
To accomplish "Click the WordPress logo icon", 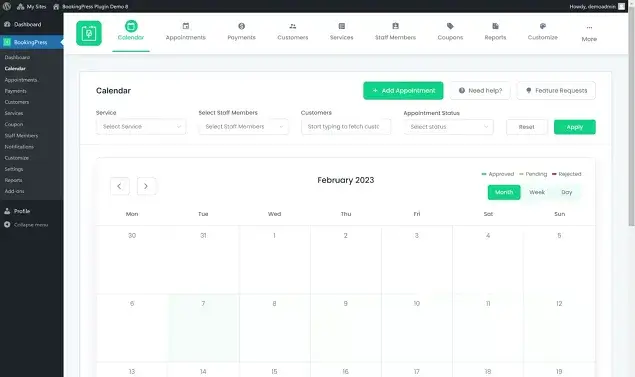I will coord(6,6).
